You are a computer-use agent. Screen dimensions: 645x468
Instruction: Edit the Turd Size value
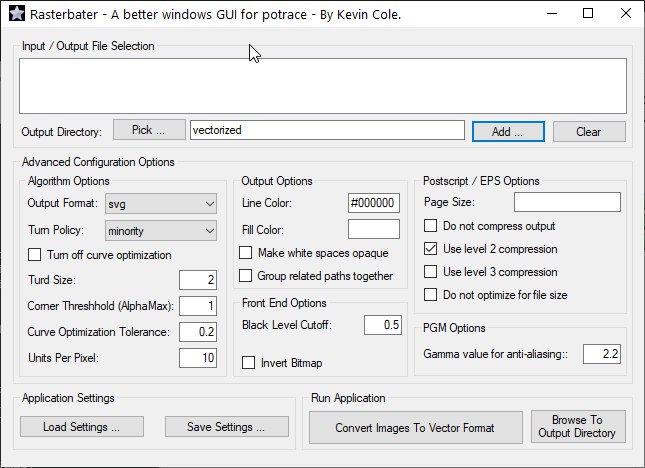tap(198, 280)
